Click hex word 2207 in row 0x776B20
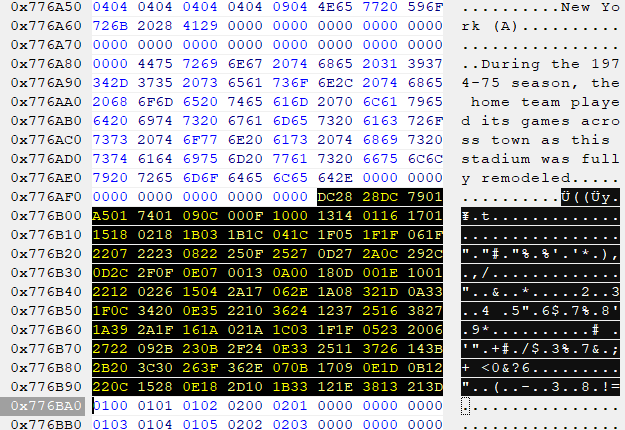 110,254
